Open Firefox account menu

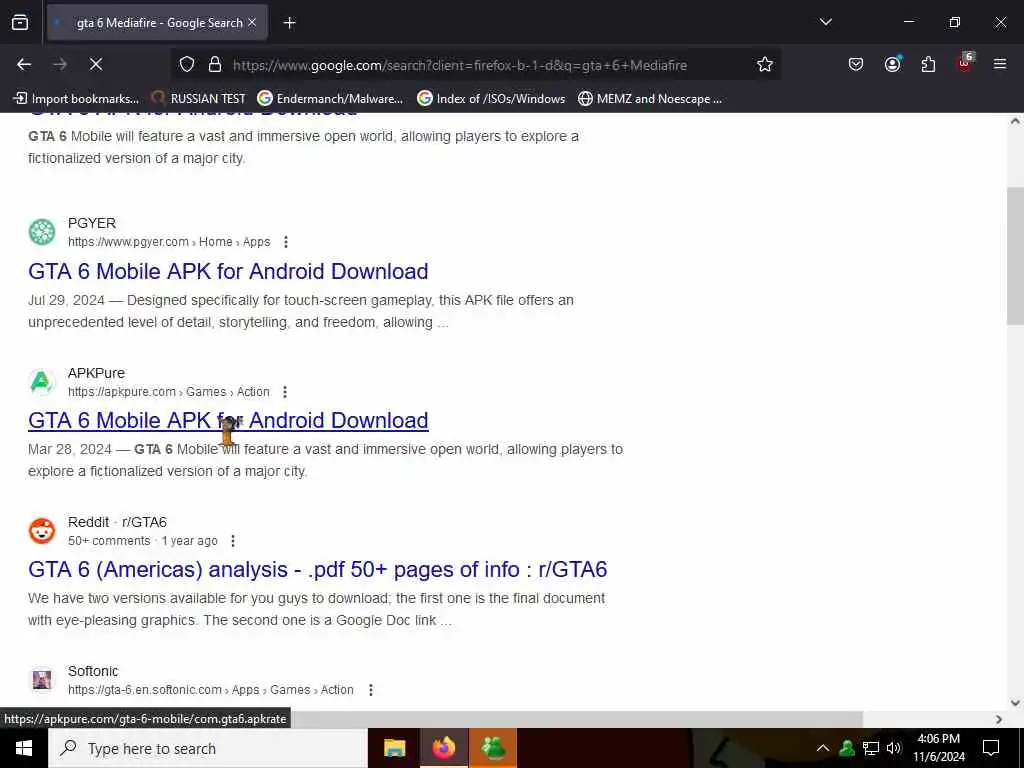(892, 64)
